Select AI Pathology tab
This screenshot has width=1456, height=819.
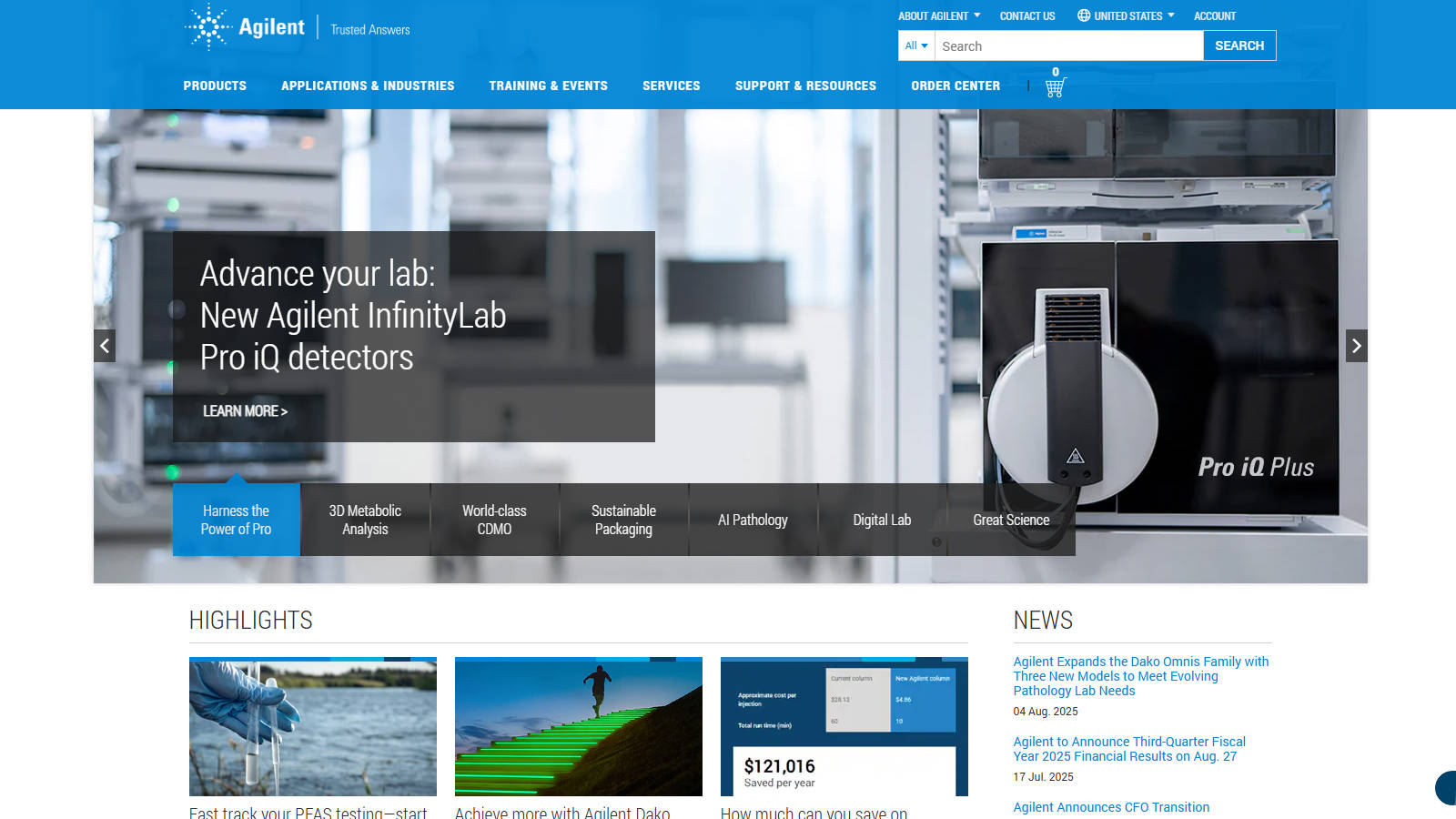click(x=753, y=520)
